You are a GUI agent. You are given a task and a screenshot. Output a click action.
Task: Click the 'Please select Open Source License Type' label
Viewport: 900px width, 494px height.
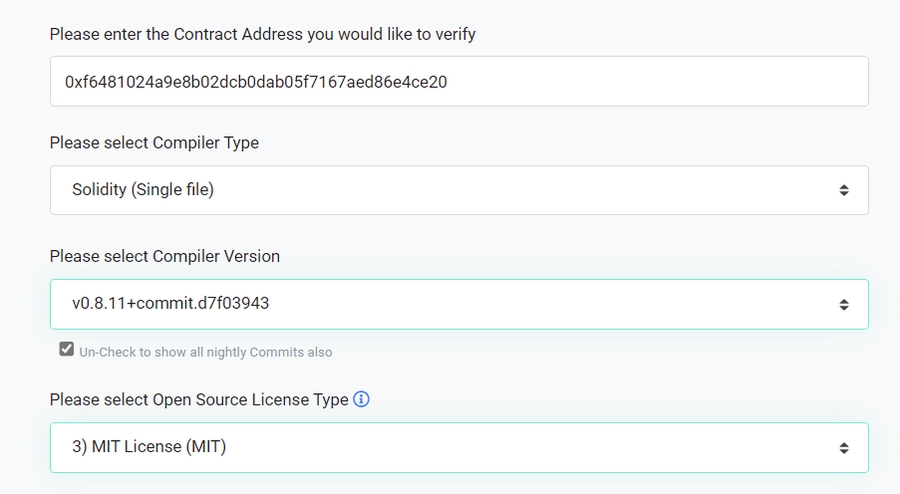point(199,400)
